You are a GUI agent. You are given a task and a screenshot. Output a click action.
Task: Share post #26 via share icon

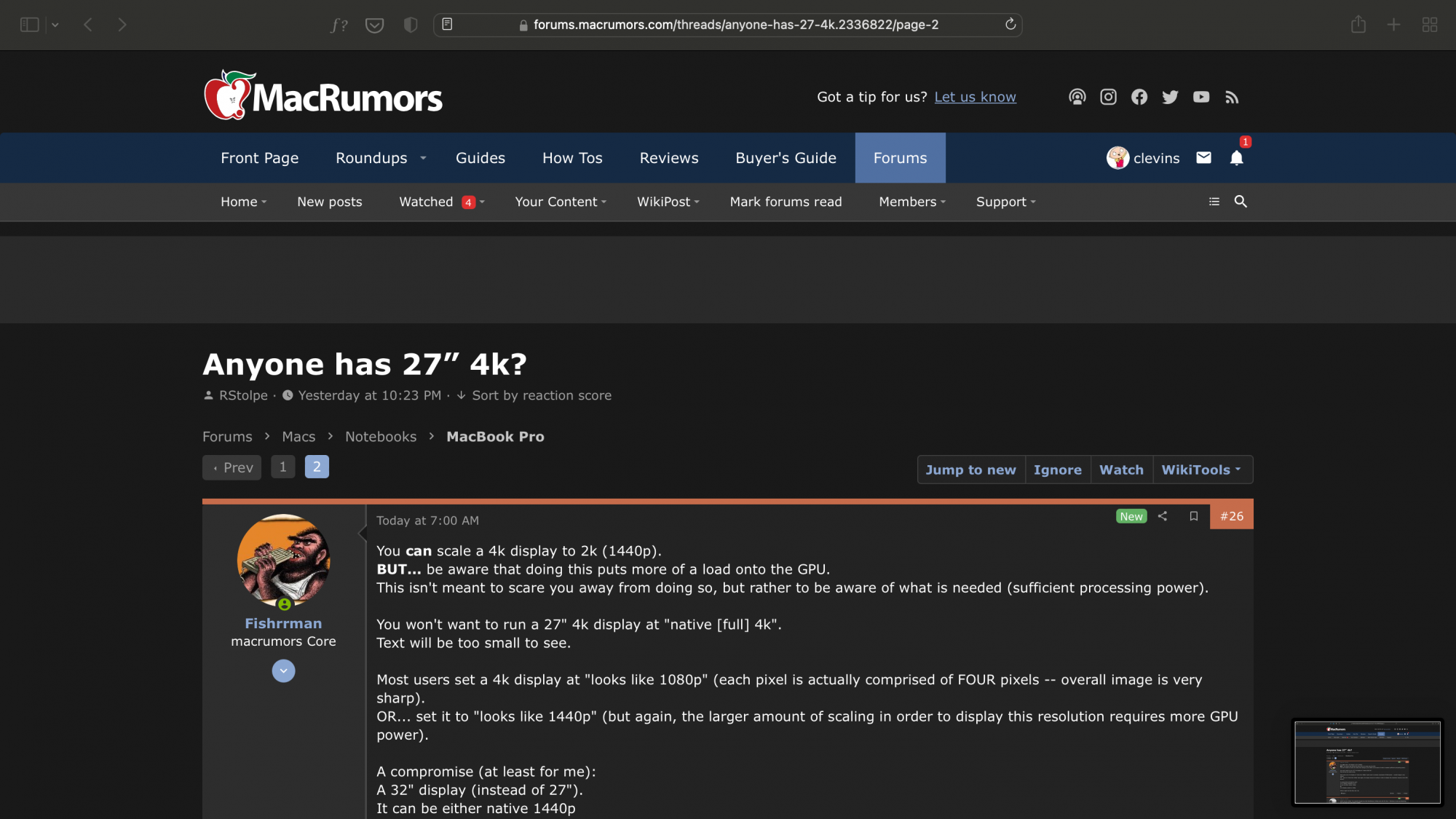(x=1163, y=516)
